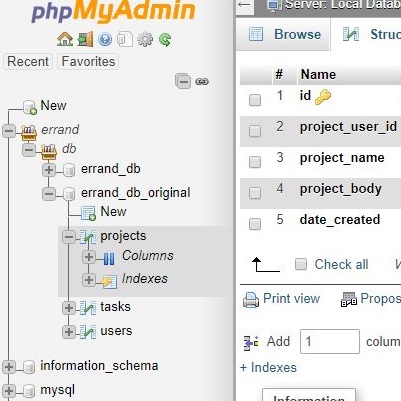The width and height of the screenshot is (401, 401).
Task: Click the collapse all tree icon
Action: (x=183, y=81)
